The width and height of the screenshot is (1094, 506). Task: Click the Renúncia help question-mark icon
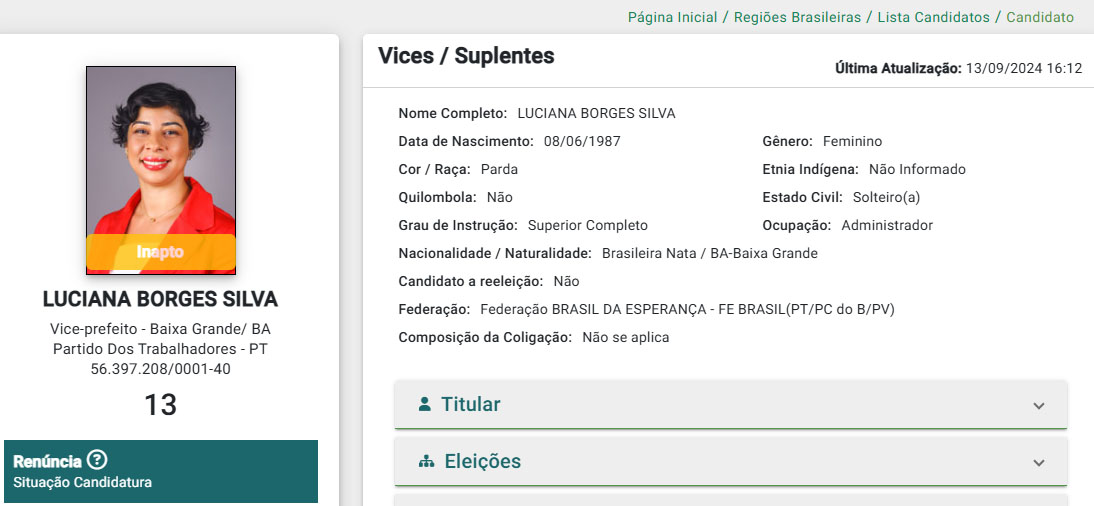(98, 460)
